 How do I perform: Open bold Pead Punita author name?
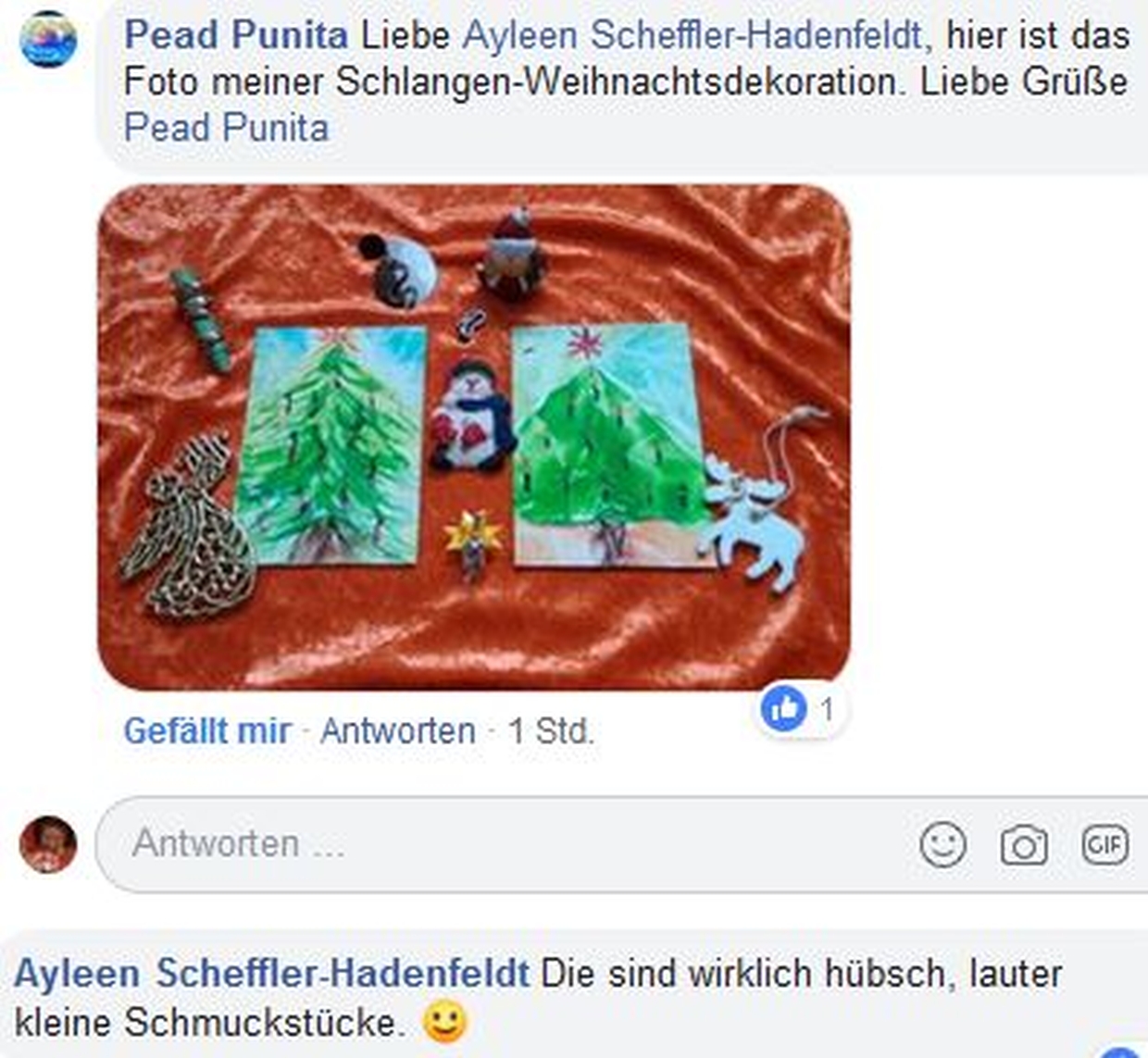[x=236, y=35]
